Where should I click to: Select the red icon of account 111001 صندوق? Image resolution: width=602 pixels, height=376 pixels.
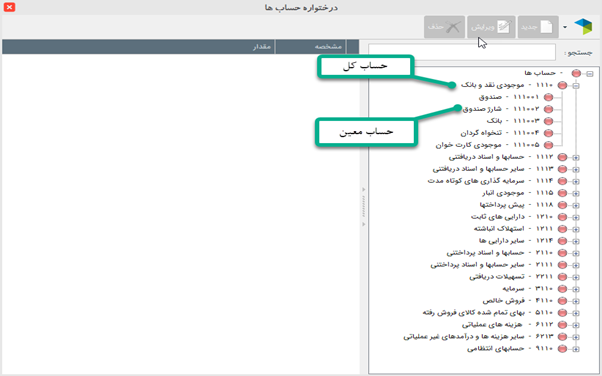click(549, 97)
